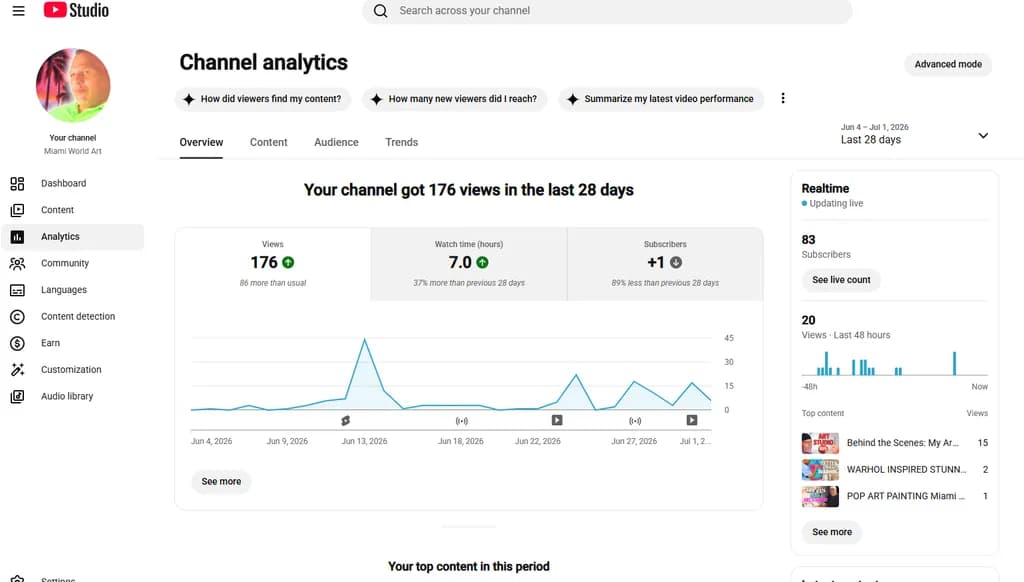Click the first live stream marker on the chart timeline

click(462, 421)
